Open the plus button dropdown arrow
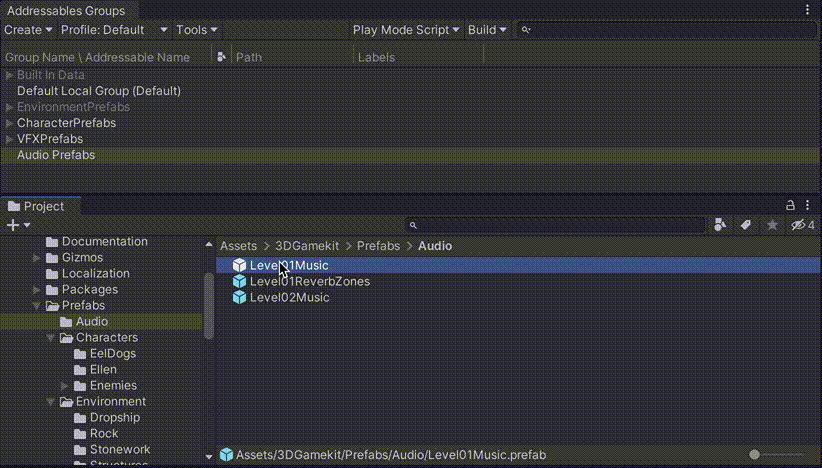Viewport: 822px width, 468px height. pyautogui.click(x=27, y=225)
